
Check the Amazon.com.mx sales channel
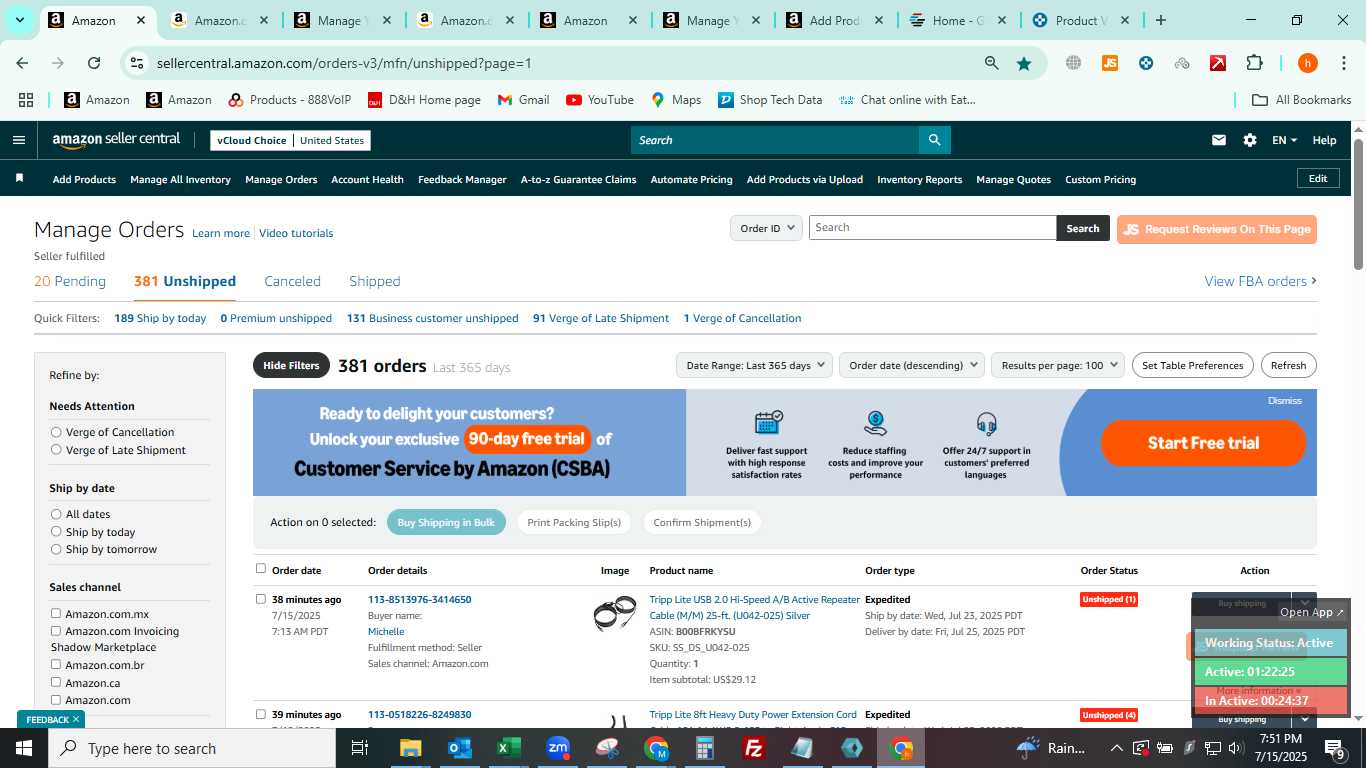tap(56, 613)
